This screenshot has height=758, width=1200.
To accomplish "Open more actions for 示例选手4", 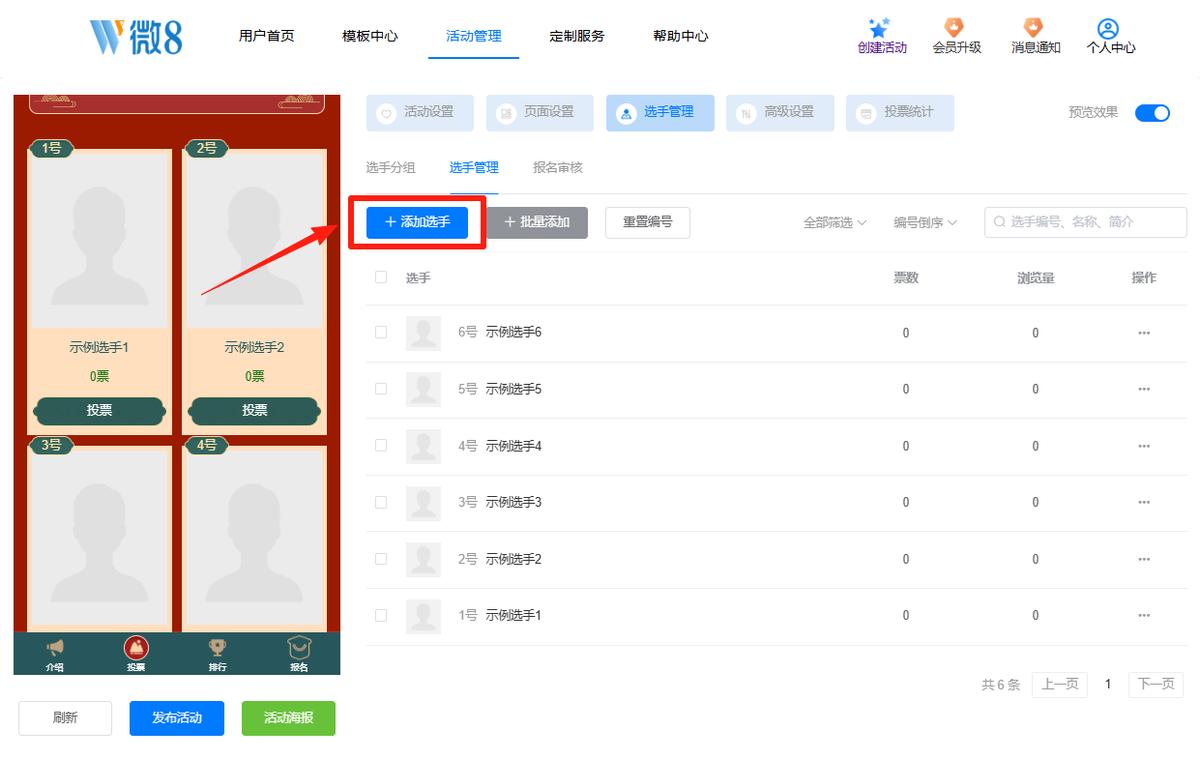I will (1144, 446).
